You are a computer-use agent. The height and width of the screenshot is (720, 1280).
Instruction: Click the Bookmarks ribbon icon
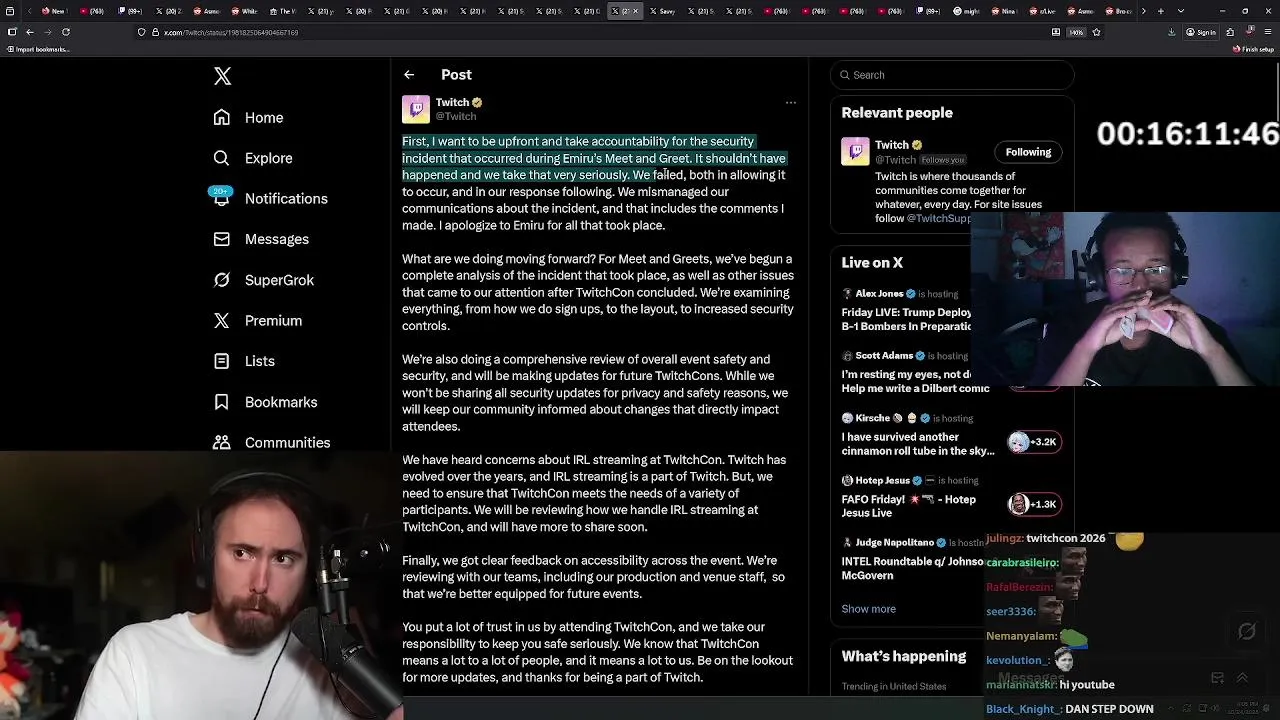tap(222, 402)
